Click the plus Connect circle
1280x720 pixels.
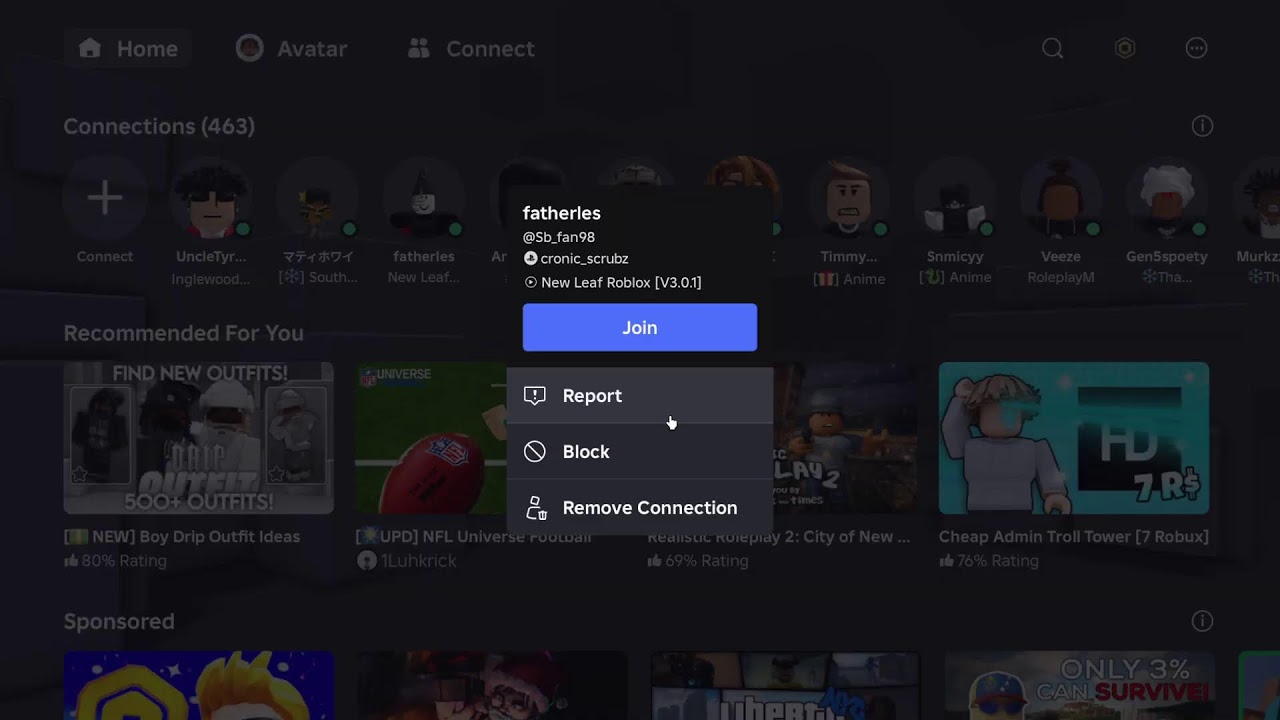point(105,198)
